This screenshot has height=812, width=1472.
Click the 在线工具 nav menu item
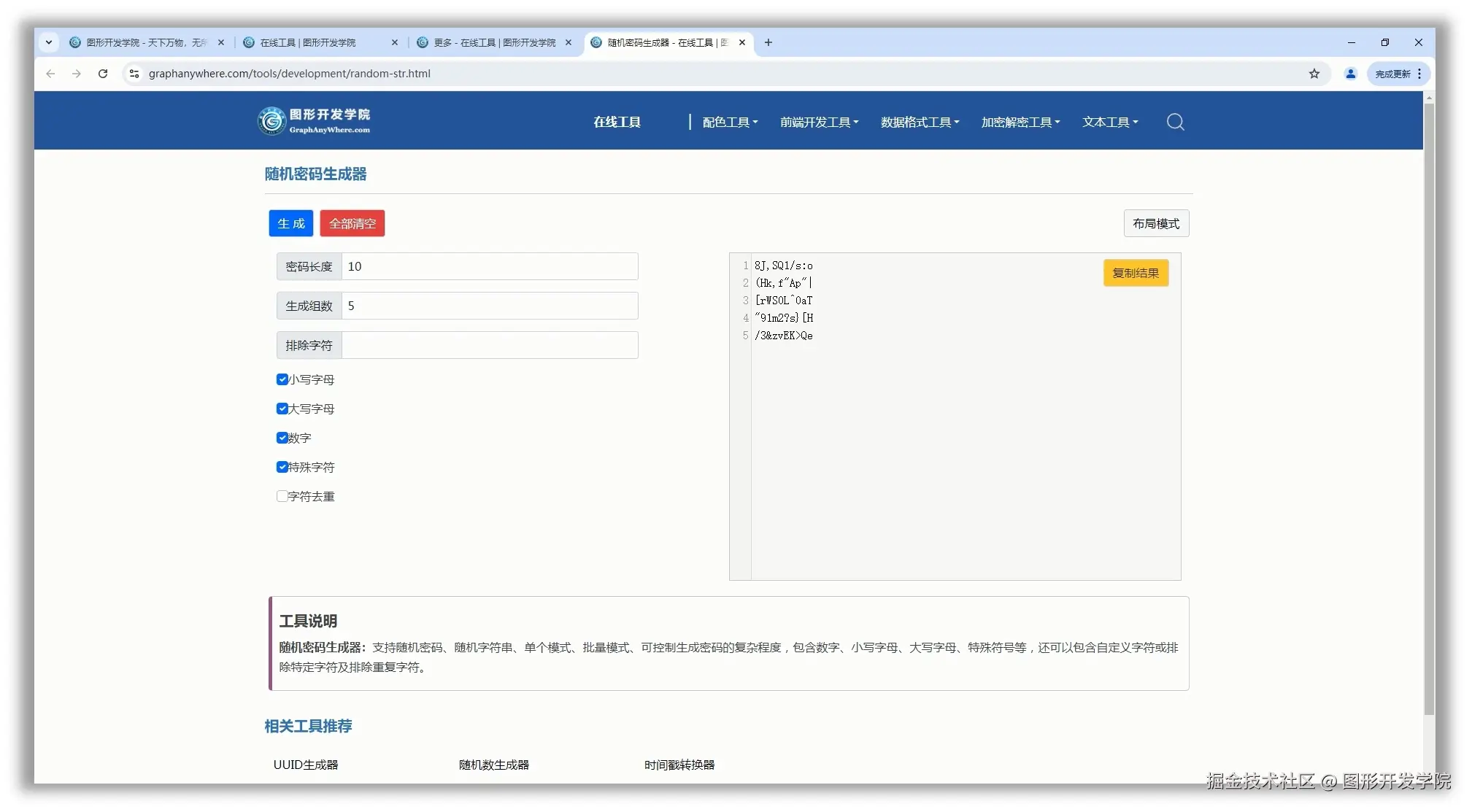click(x=617, y=122)
